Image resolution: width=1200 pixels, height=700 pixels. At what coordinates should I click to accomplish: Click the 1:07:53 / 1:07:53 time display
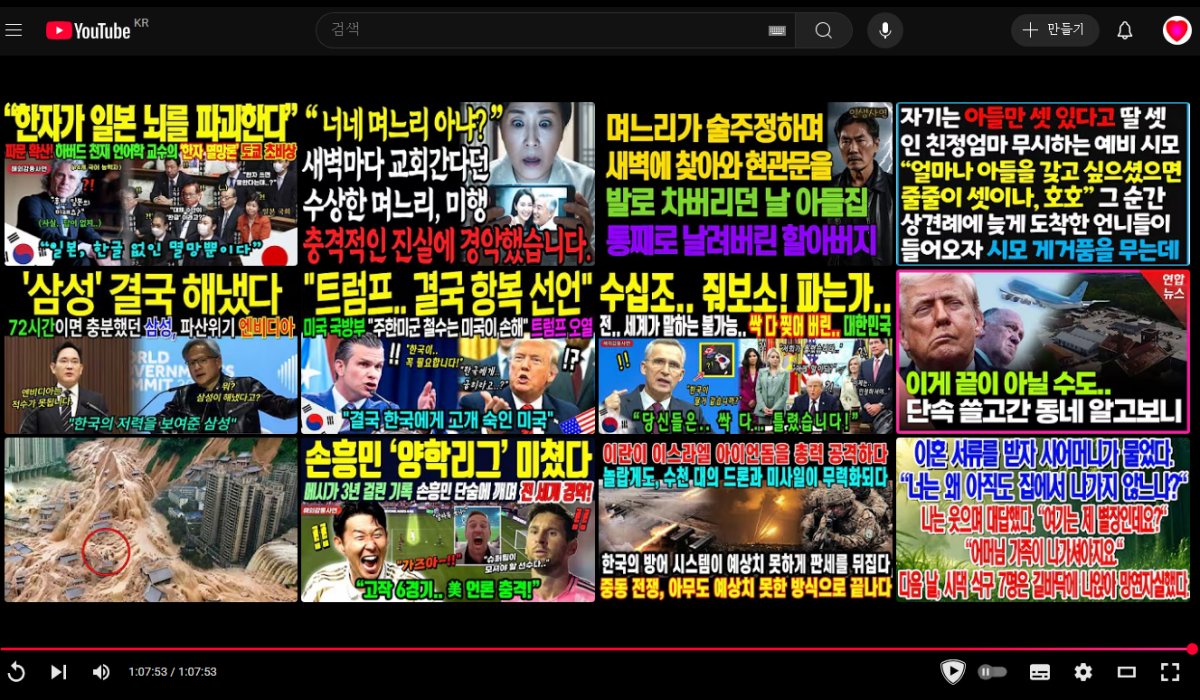(173, 672)
